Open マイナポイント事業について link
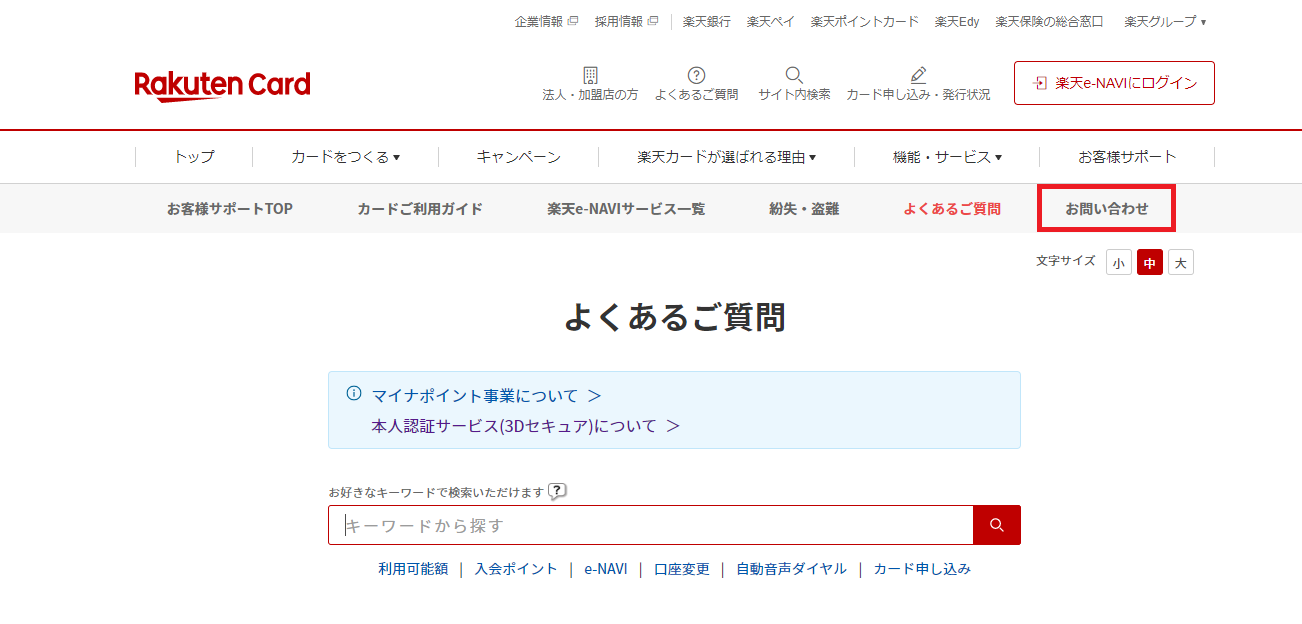The height and width of the screenshot is (624, 1302). tap(487, 396)
